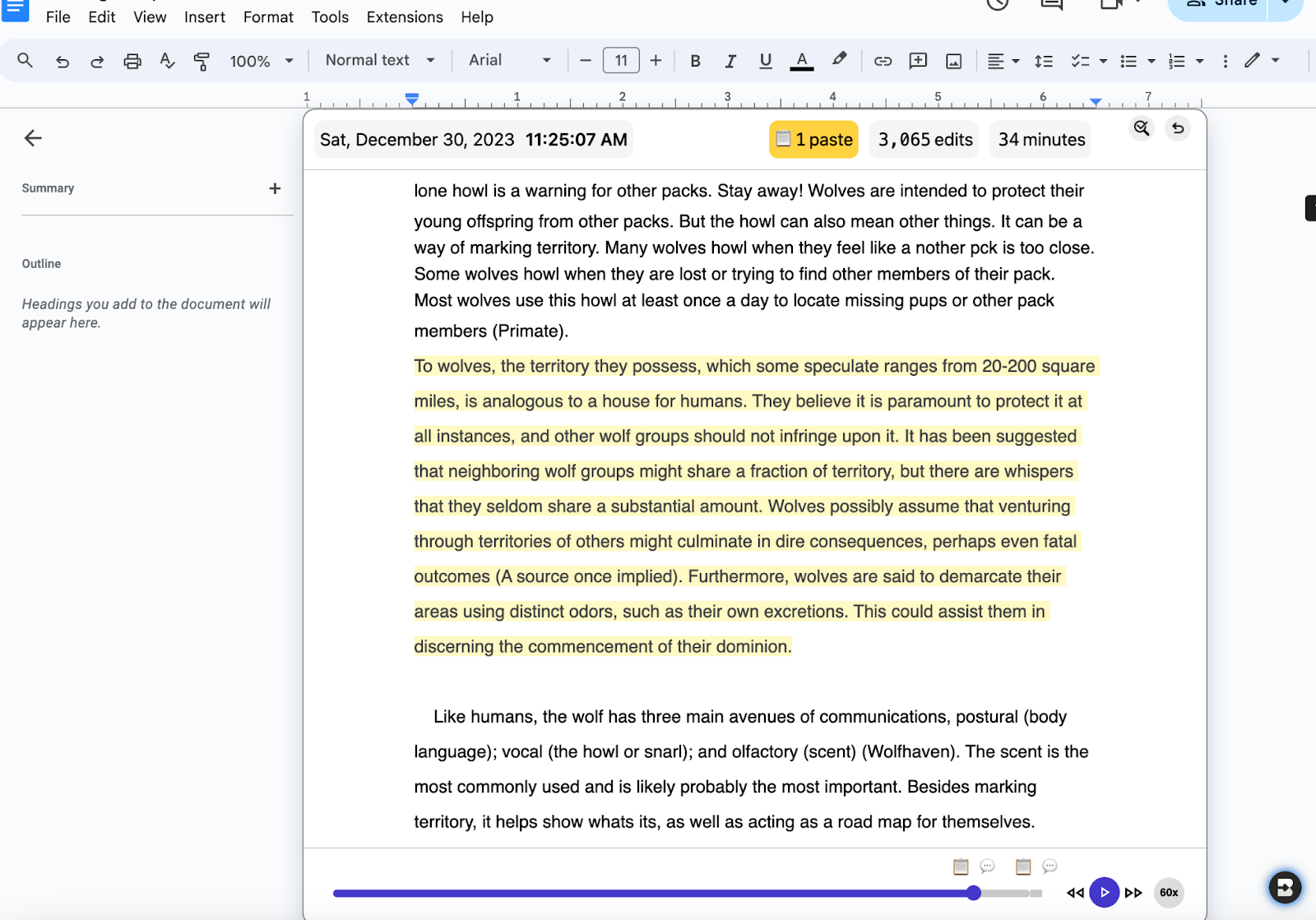Open the Extensions menu
Image resolution: width=1316 pixels, height=920 pixels.
point(405,17)
